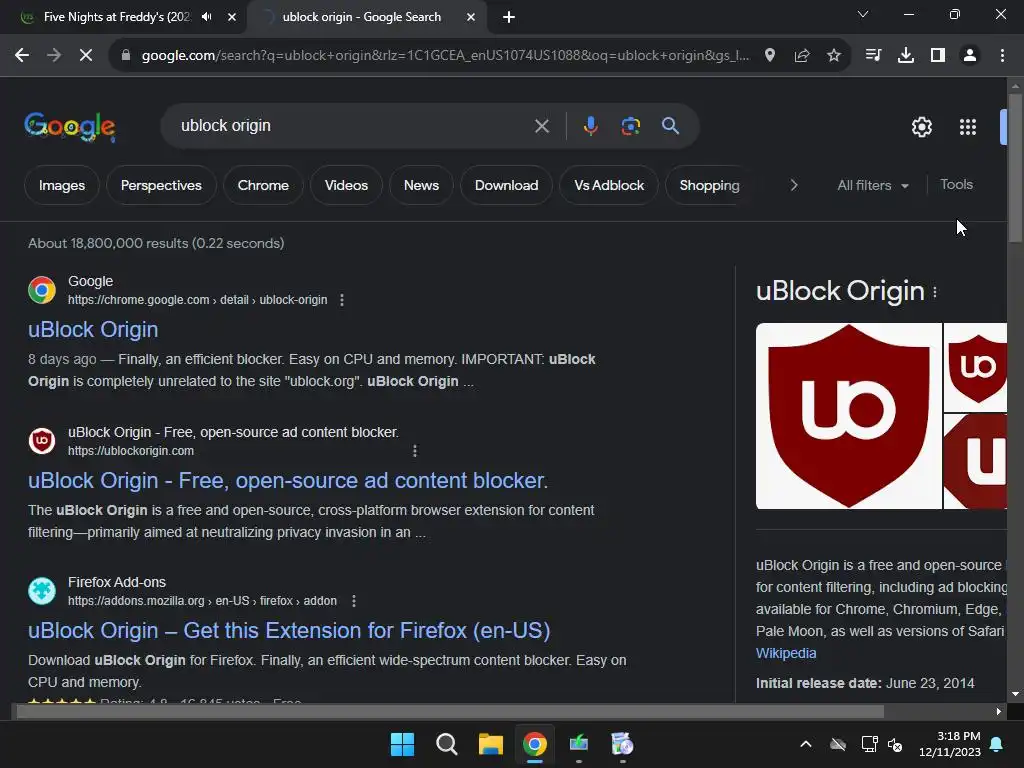Click the forward navigation arrow
This screenshot has height=768, width=1024.
[54, 56]
